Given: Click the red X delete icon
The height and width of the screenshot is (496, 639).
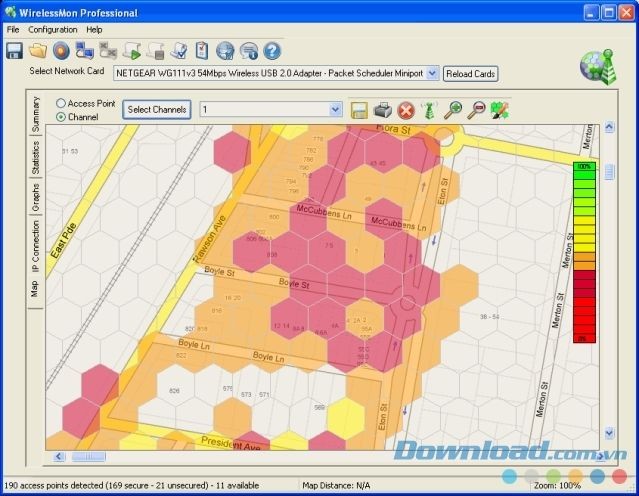Looking at the screenshot, I should click(406, 110).
